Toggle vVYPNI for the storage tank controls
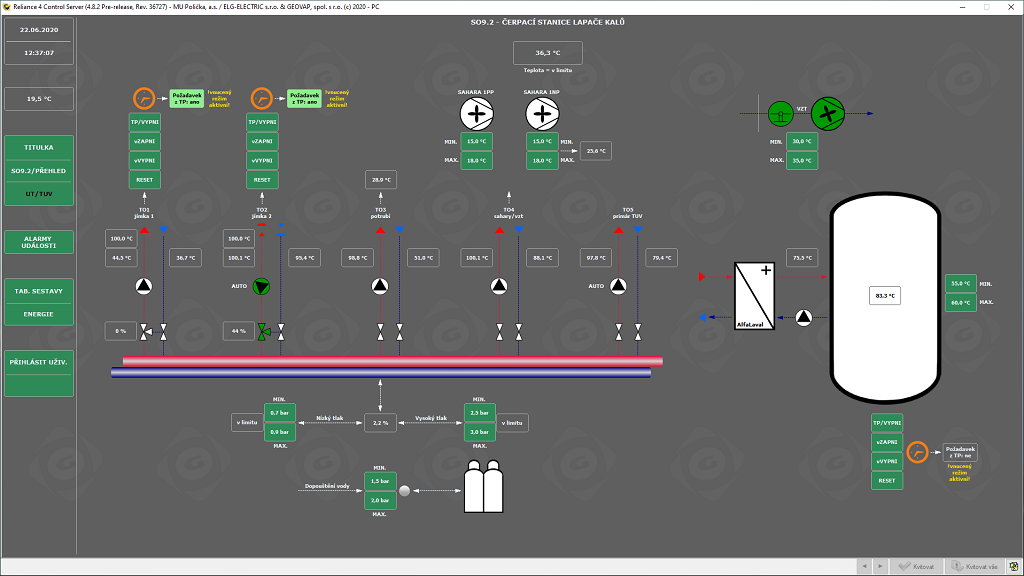 click(886, 461)
